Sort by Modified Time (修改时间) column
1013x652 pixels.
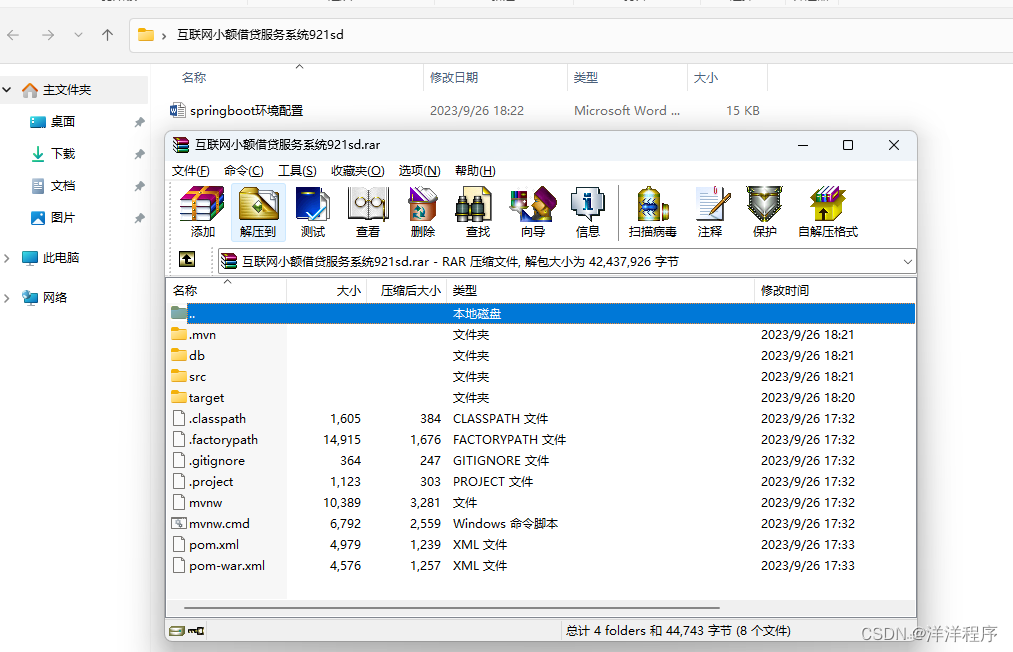tap(835, 291)
